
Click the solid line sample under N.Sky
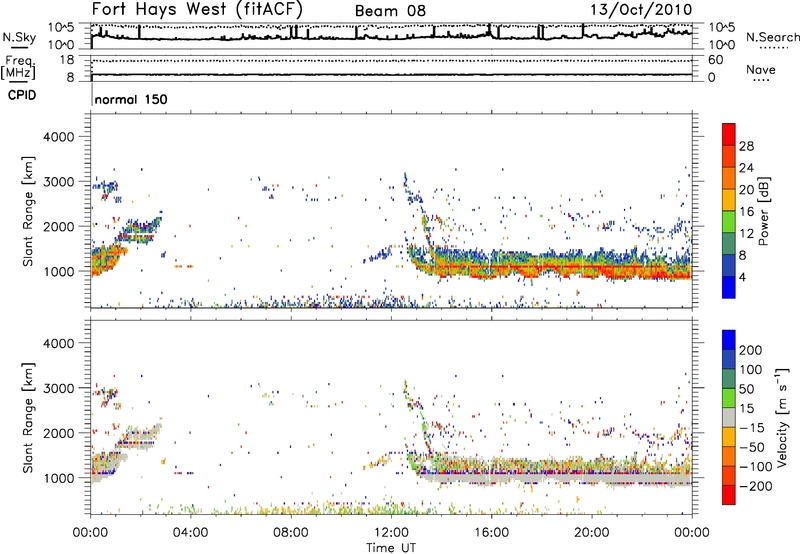click(19, 47)
